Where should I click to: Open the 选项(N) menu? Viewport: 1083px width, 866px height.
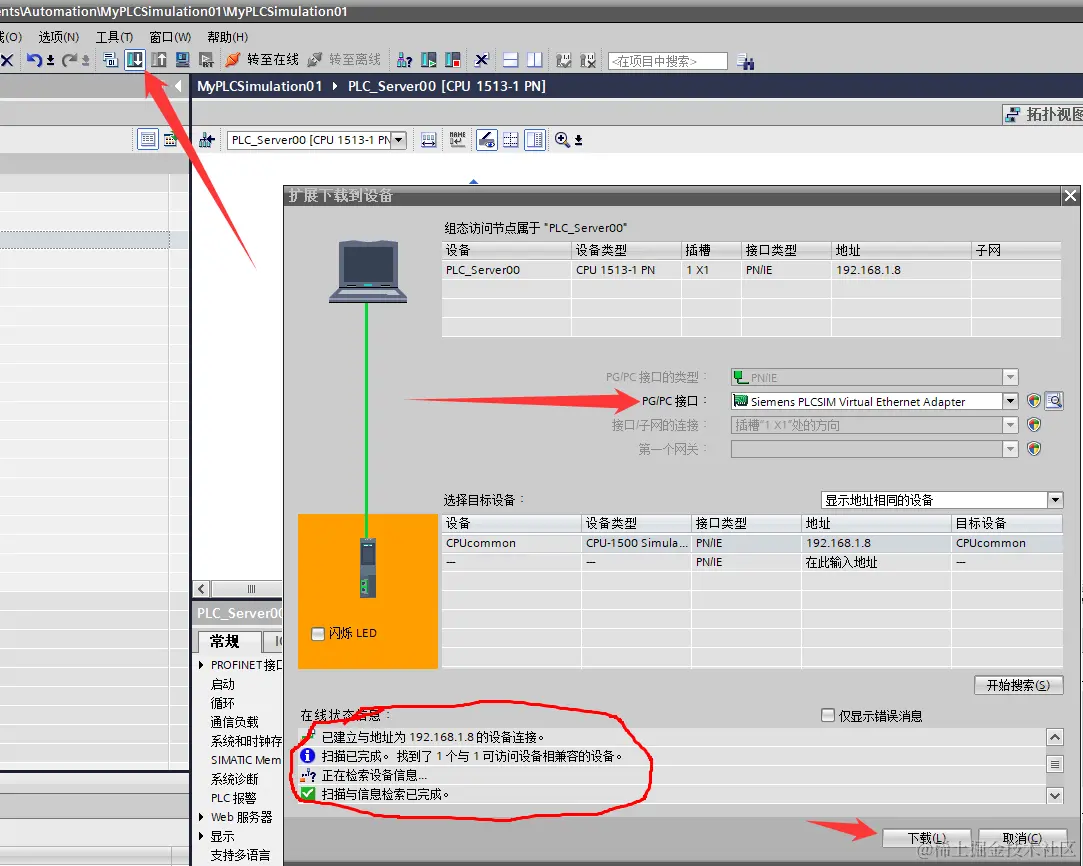click(x=59, y=37)
